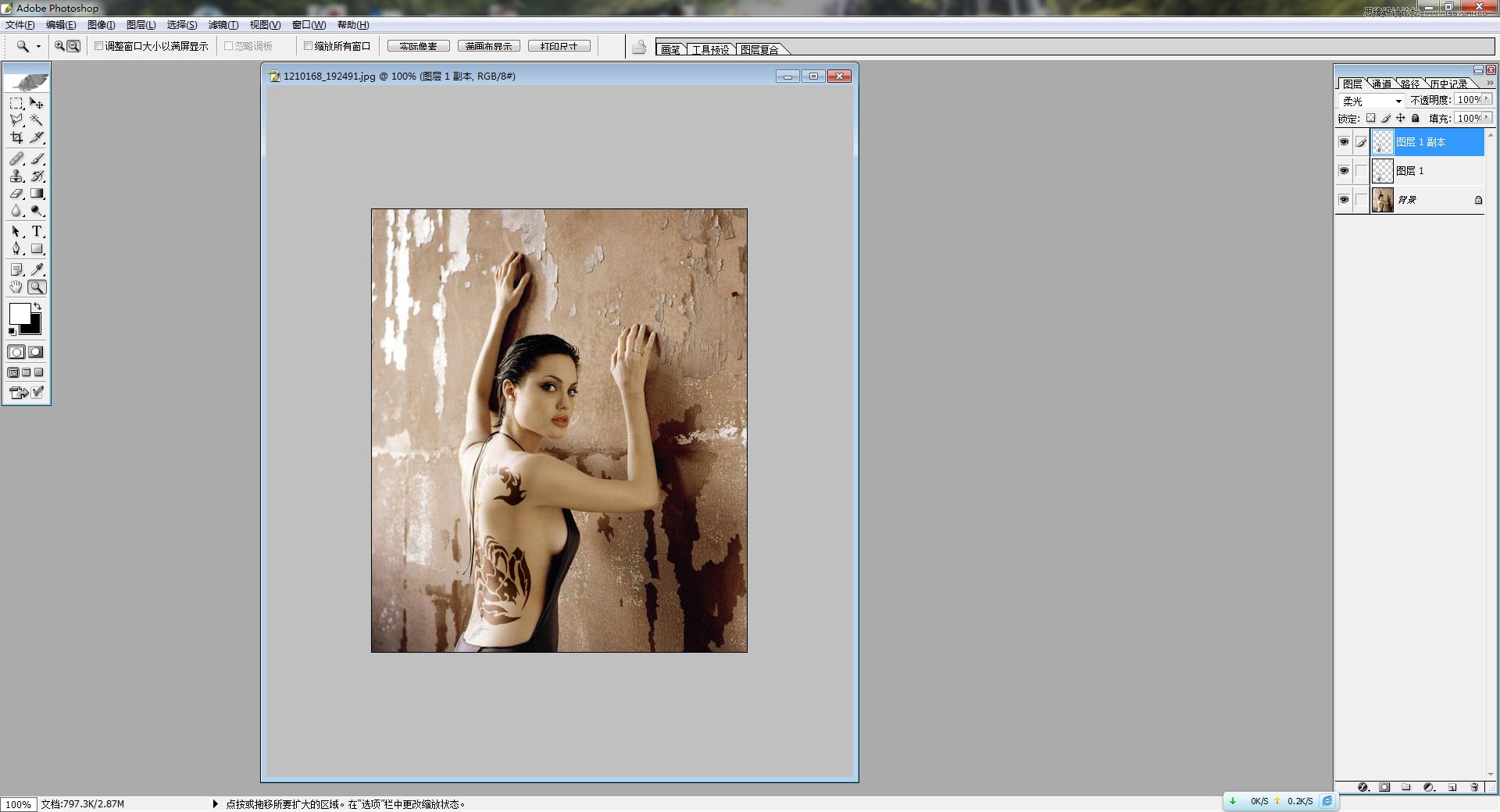Expand the hidden palette tabs chevron
This screenshot has height=812, width=1500.
1490,83
